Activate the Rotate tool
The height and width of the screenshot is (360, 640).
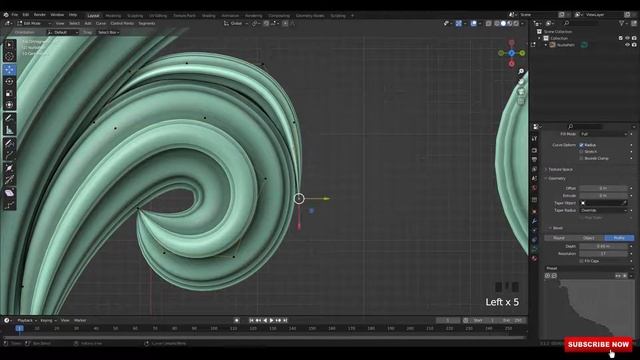[x=9, y=82]
